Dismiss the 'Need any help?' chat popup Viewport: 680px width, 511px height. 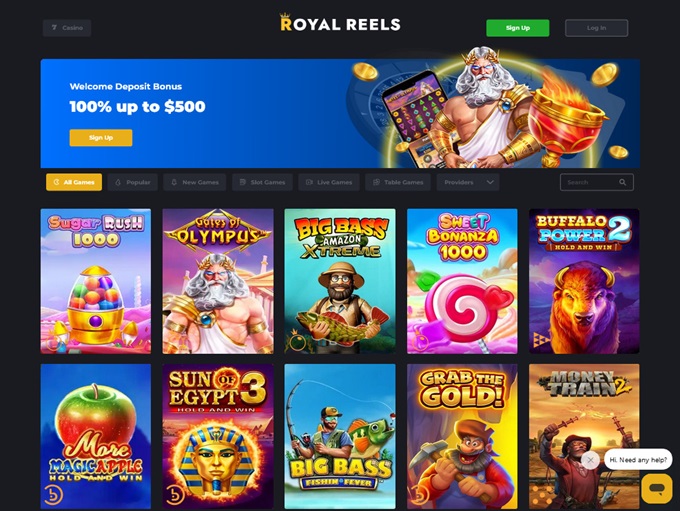(590, 460)
